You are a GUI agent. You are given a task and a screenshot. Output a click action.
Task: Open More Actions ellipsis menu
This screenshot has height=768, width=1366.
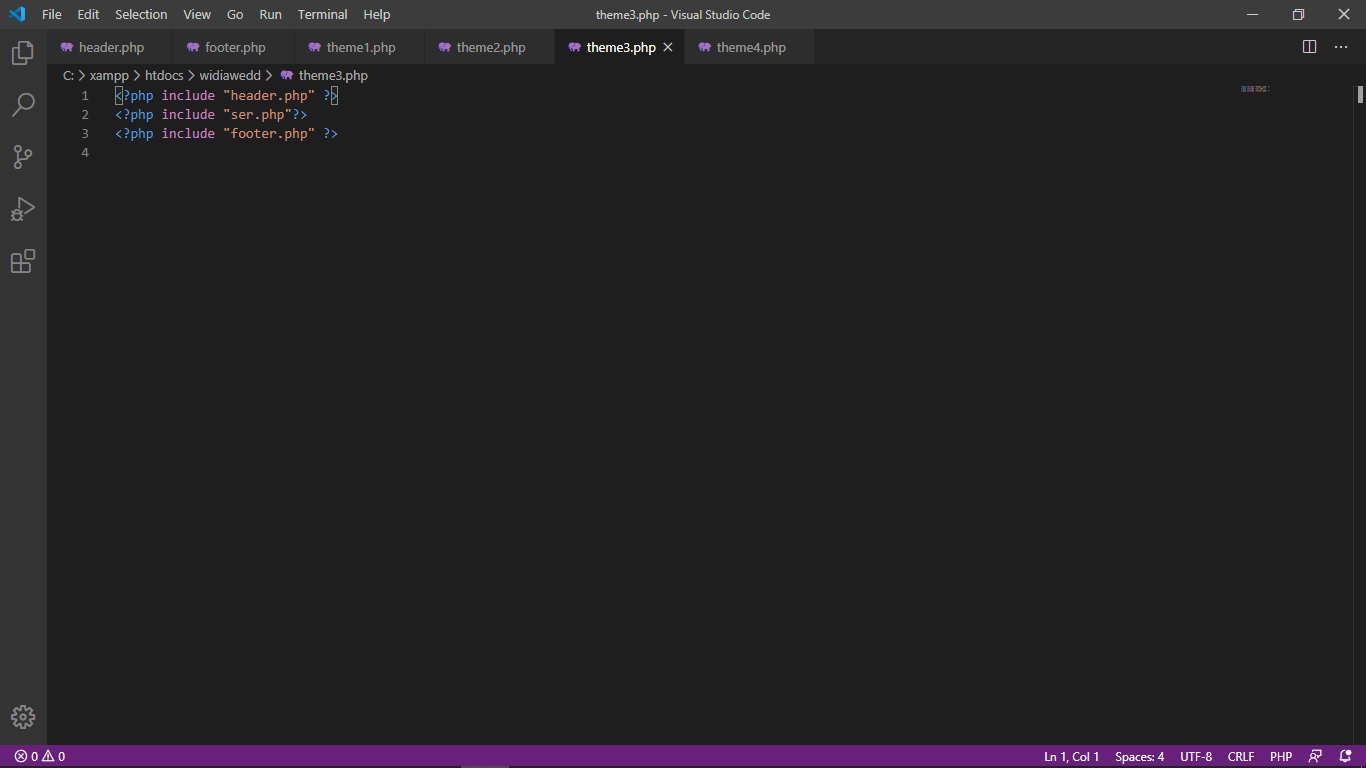1341,47
